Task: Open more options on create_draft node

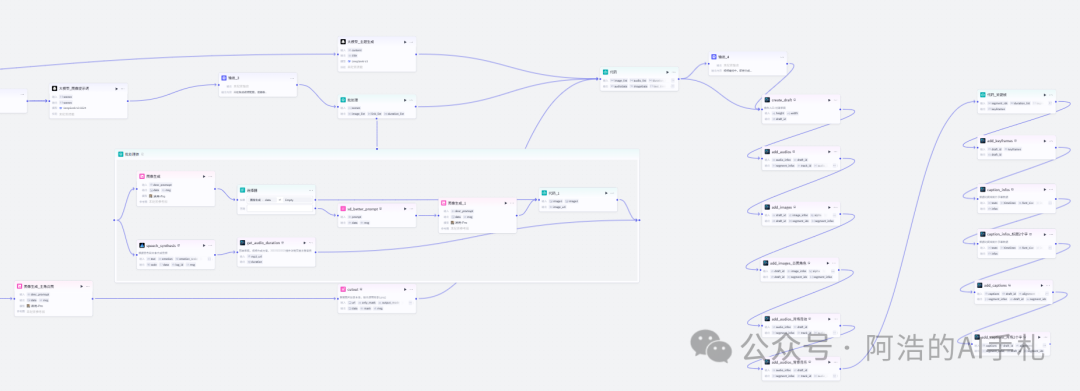Action: (x=835, y=100)
